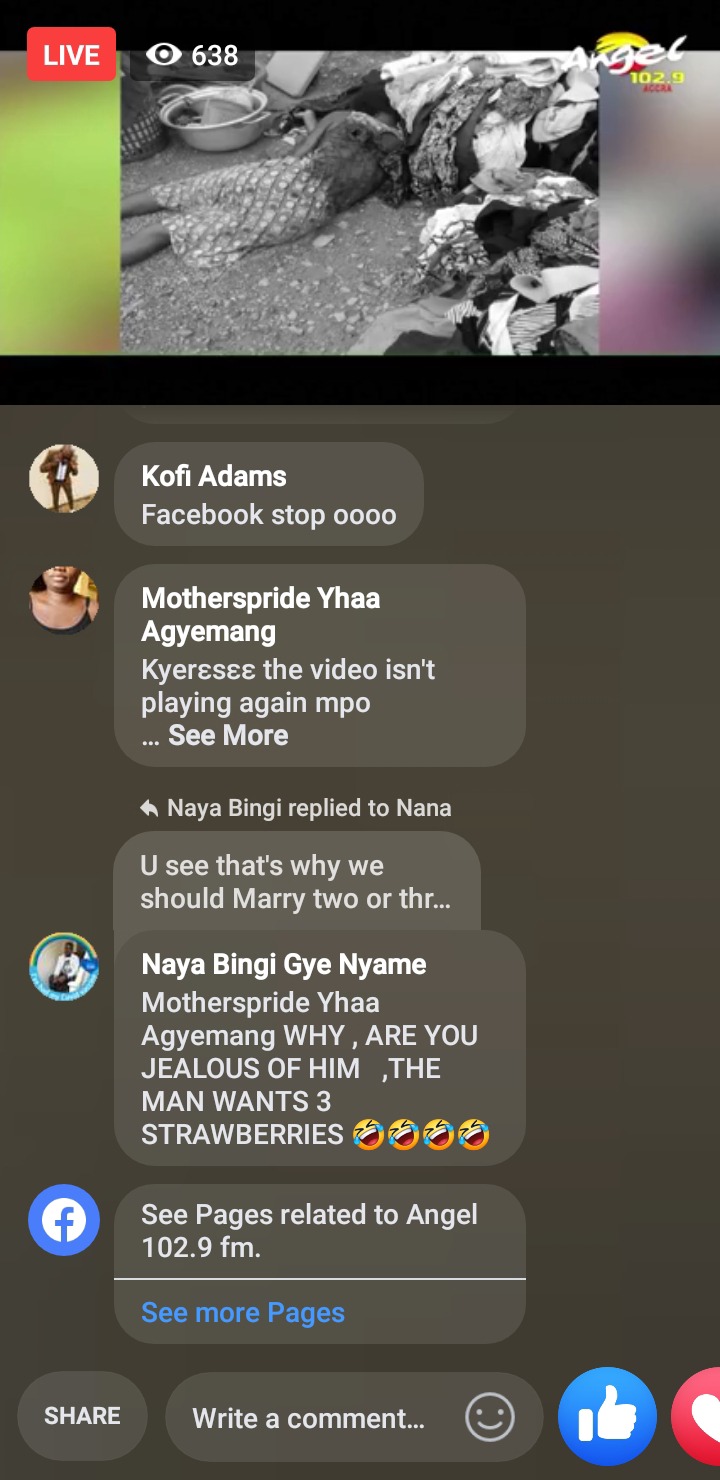720x1480 pixels.
Task: Tap the SHARE button
Action: (x=82, y=1416)
